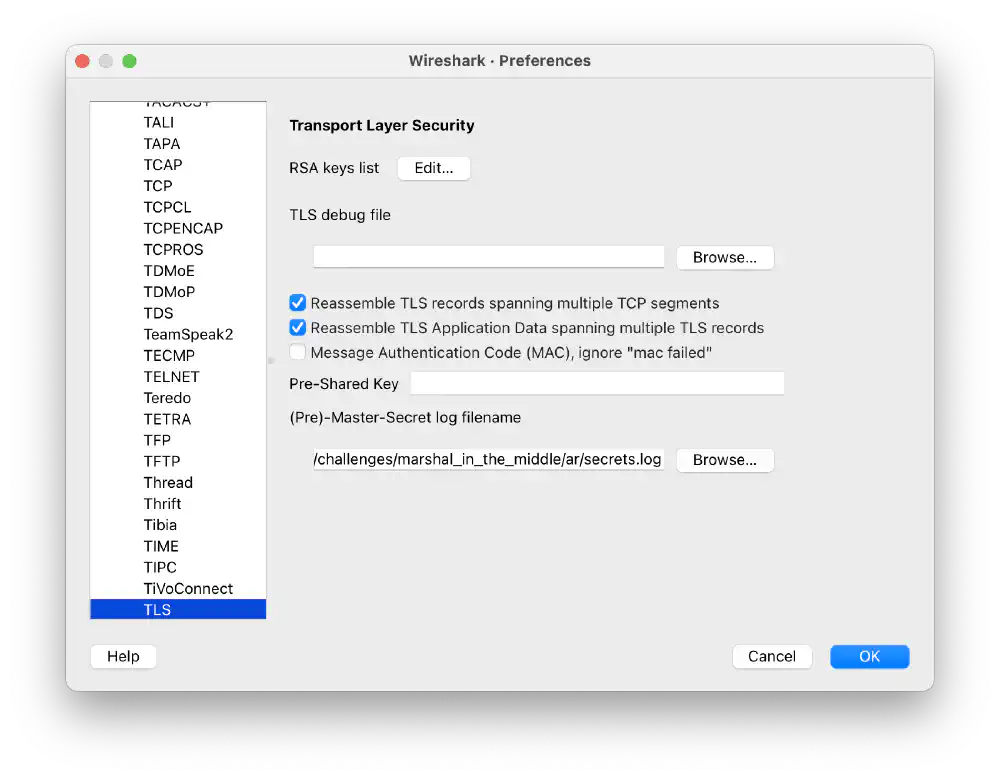Select TELNET from the protocol sidebar
The height and width of the screenshot is (778, 1000).
click(171, 376)
